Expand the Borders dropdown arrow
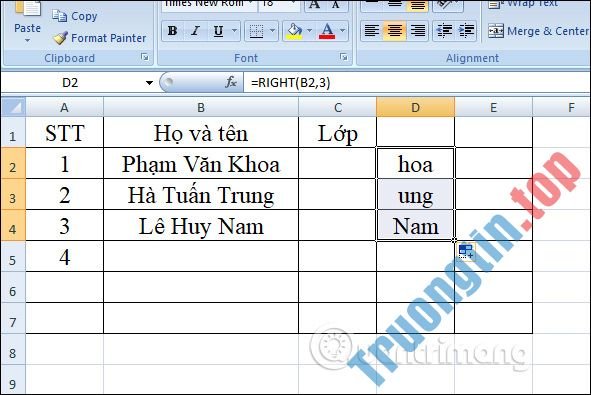The height and width of the screenshot is (395, 591). [273, 31]
